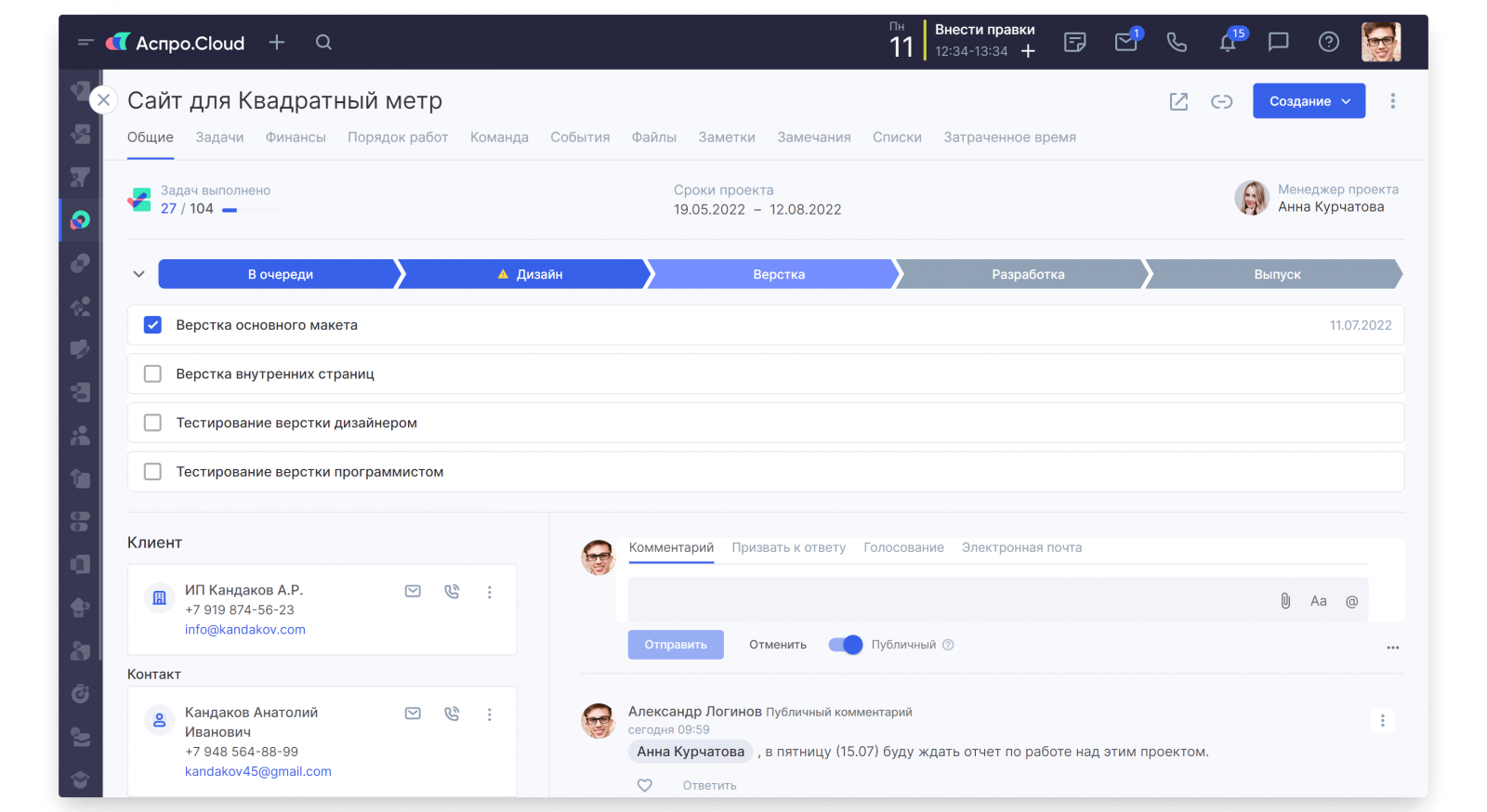Attach a file with the paperclip icon
Screen dimensions: 1487x812
tap(1285, 601)
